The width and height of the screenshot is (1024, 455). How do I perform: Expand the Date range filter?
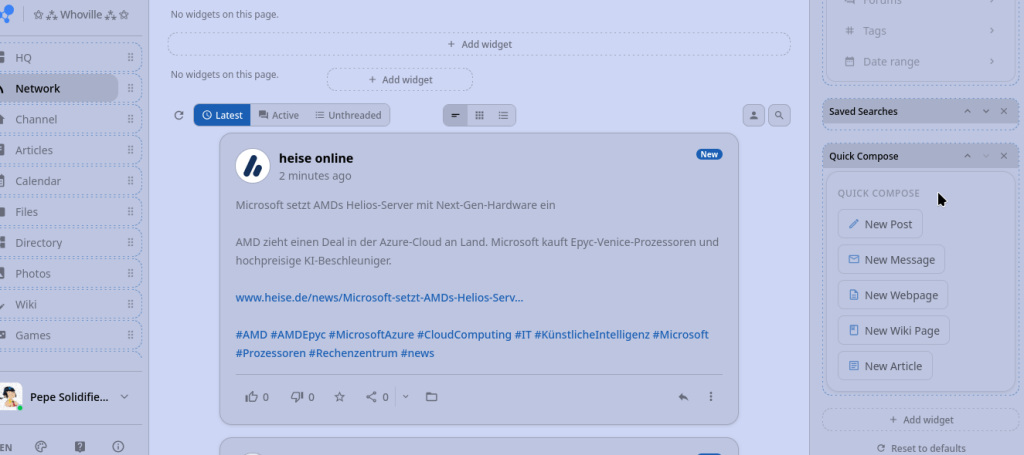click(x=921, y=61)
